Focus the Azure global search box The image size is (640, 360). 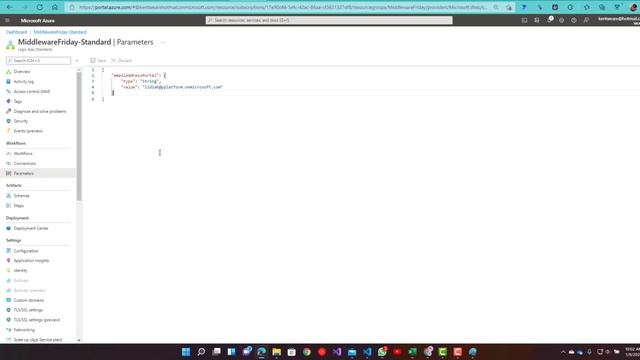329,20
